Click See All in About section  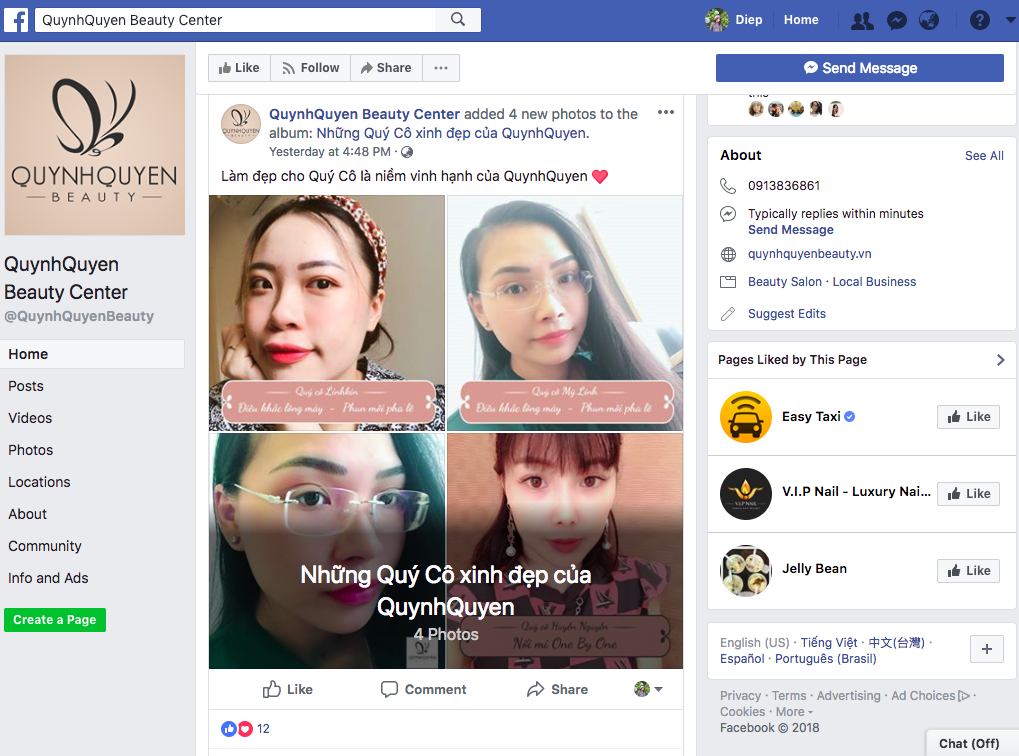pos(984,155)
